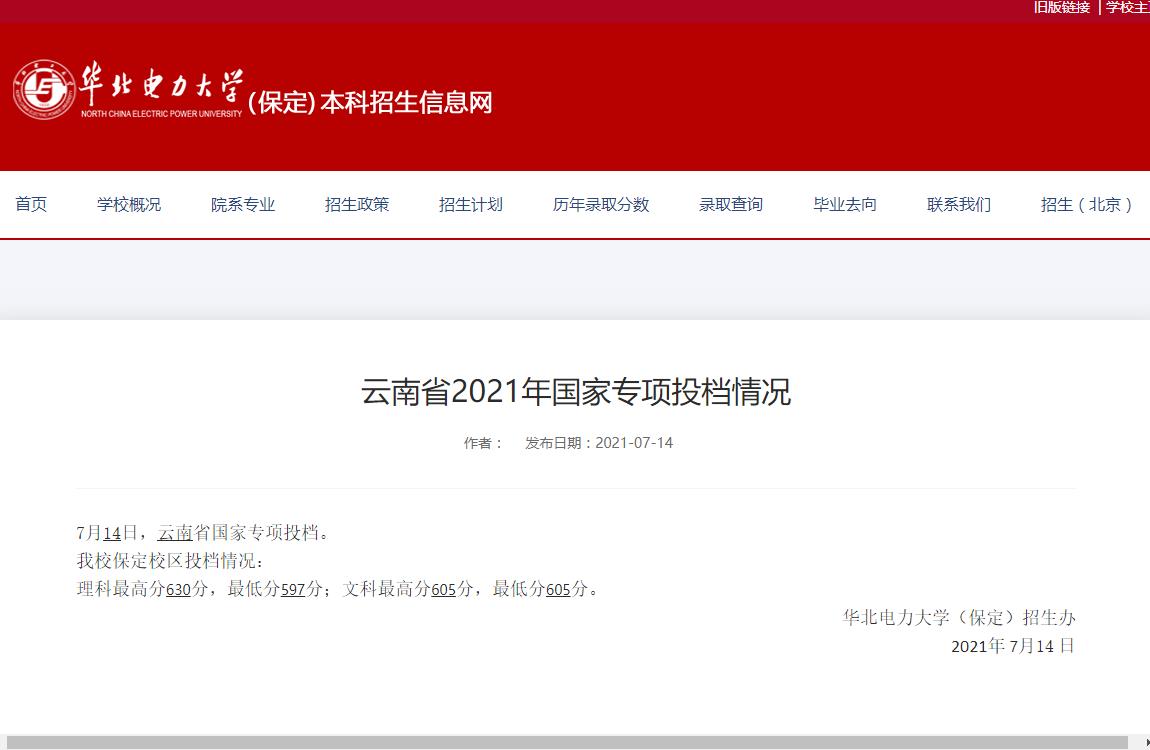Click the horizontal scrollbar at bottom
Screen dimensions: 1150x750
[566, 743]
